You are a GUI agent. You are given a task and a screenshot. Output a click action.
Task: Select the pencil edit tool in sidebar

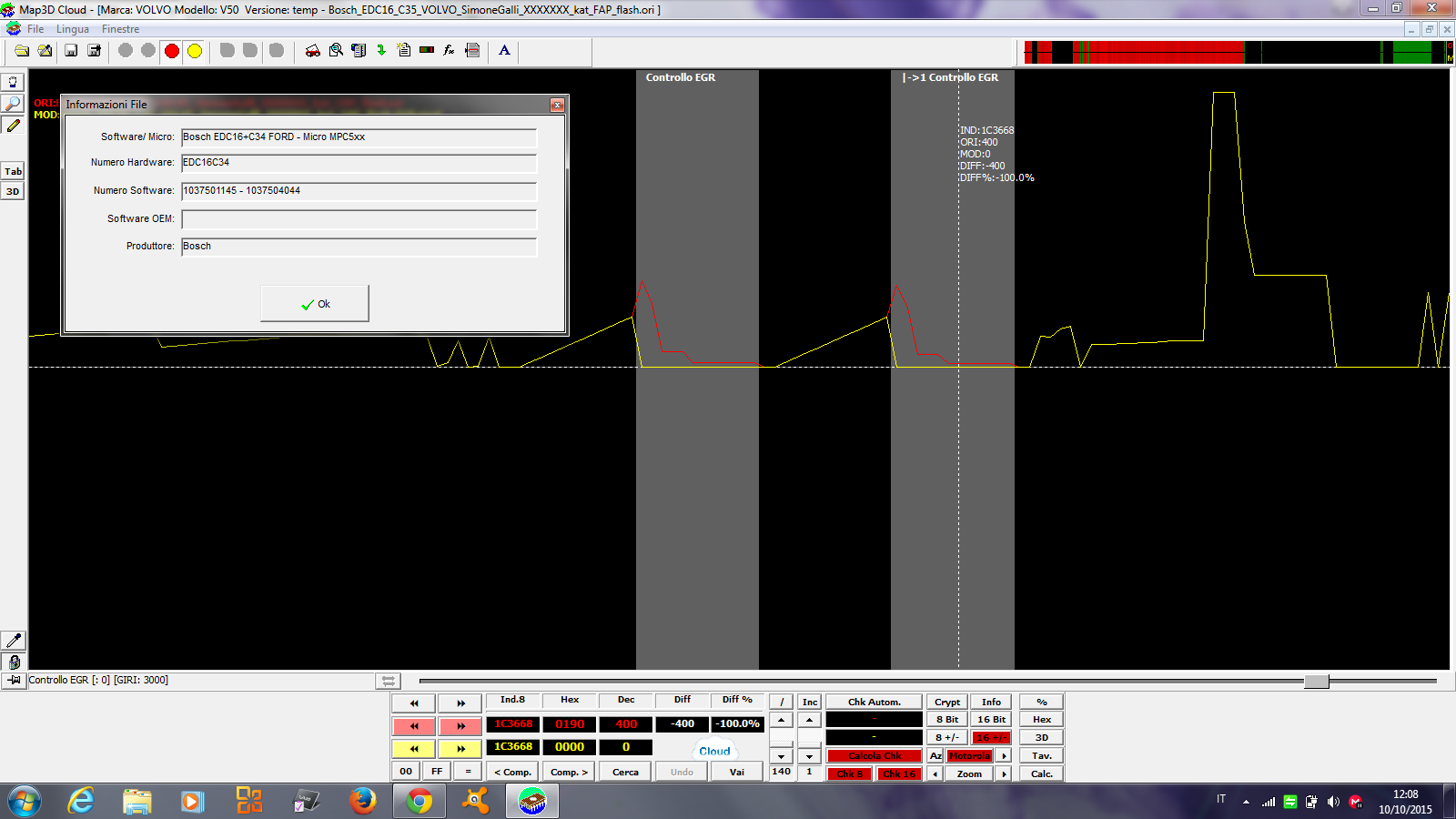click(13, 126)
